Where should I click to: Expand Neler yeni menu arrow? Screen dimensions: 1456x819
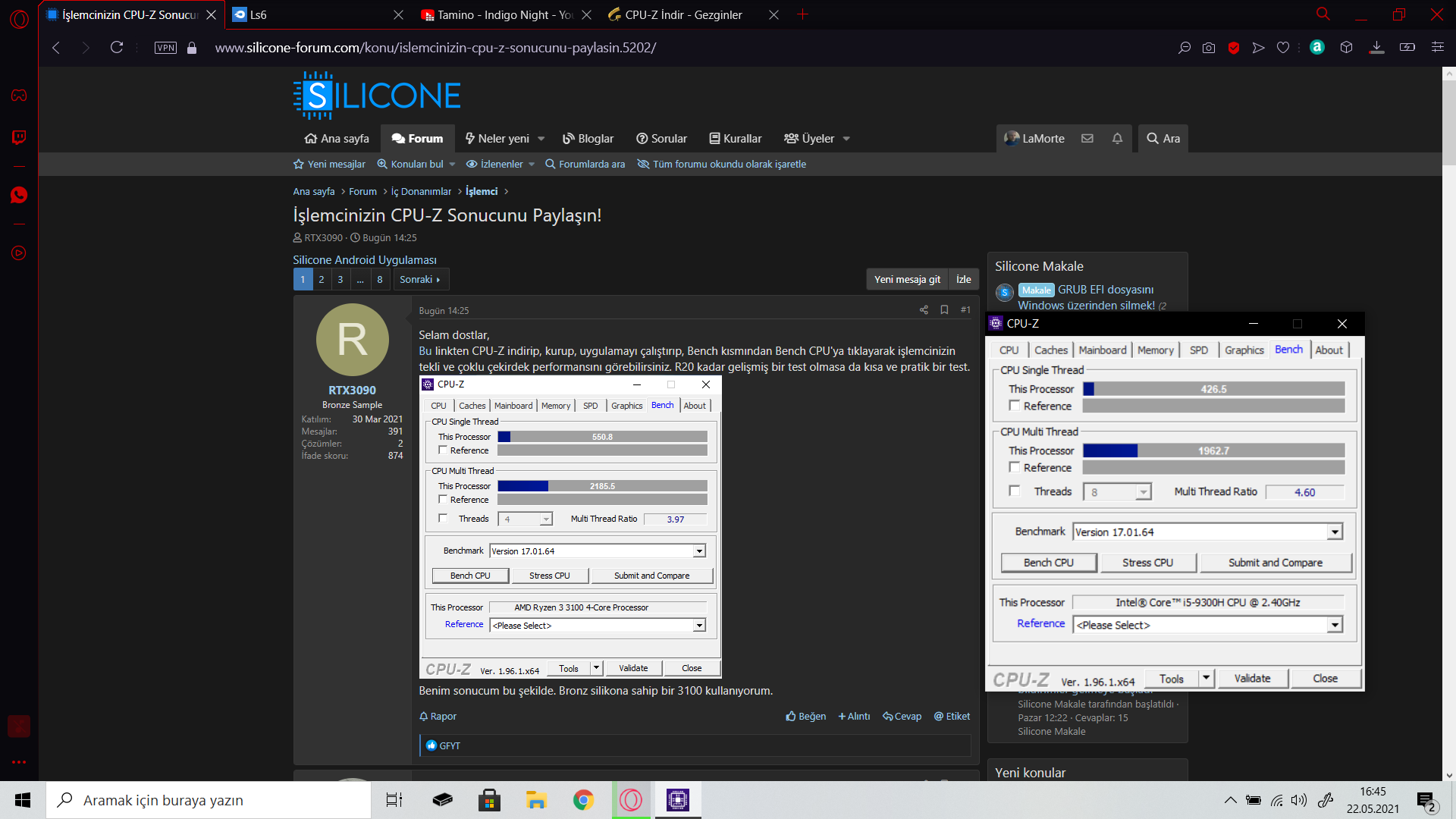[541, 139]
